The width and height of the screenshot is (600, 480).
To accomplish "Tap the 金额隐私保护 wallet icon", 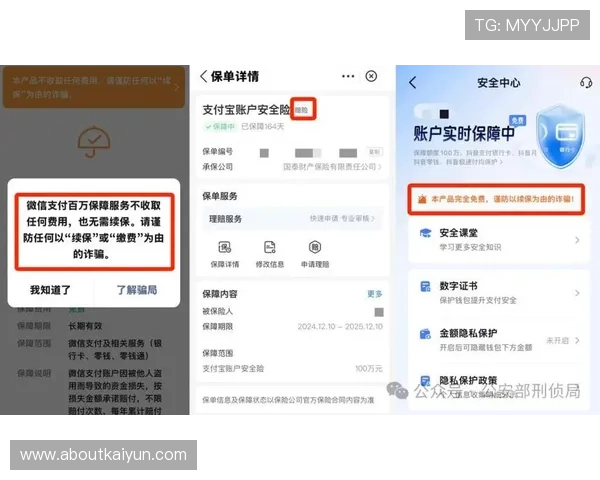I will (426, 334).
